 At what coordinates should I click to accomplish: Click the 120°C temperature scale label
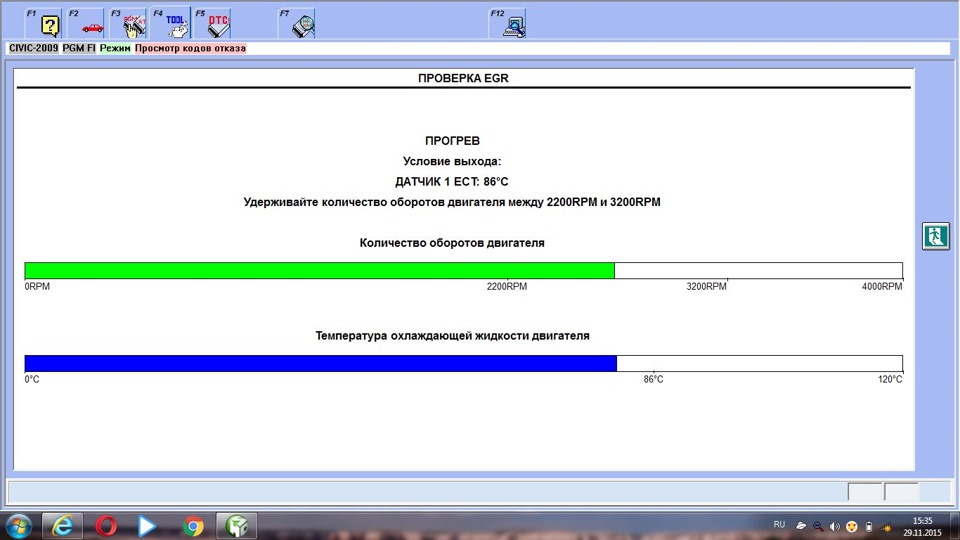click(890, 380)
